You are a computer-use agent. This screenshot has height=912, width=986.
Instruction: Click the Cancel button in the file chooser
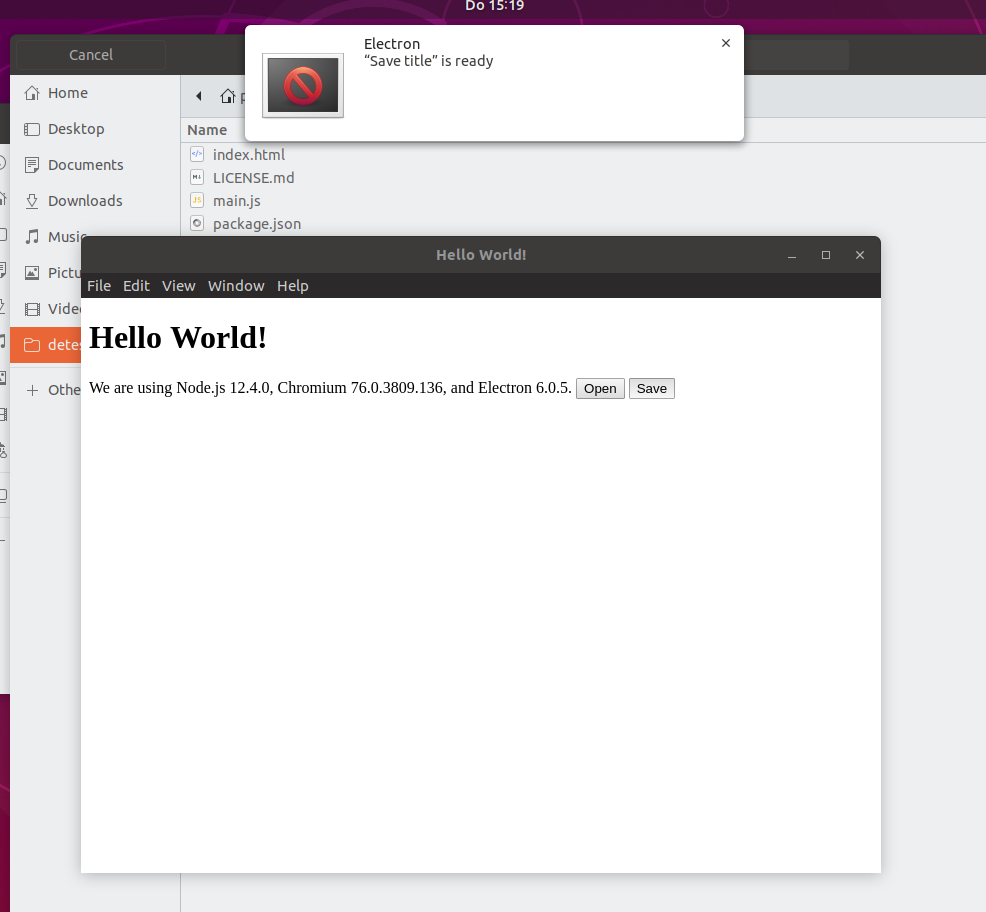click(x=90, y=55)
